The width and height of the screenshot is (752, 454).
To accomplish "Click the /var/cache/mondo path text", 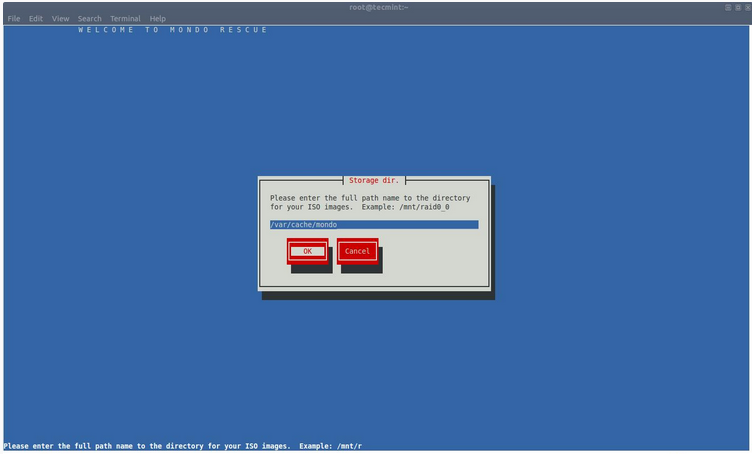I will click(304, 225).
